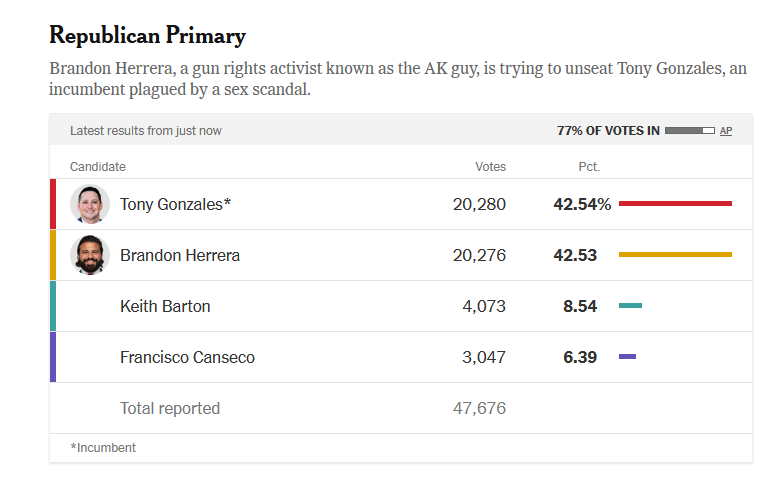Click the Keith Barton candidate name
The width and height of the screenshot is (765, 480).
pyautogui.click(x=165, y=306)
